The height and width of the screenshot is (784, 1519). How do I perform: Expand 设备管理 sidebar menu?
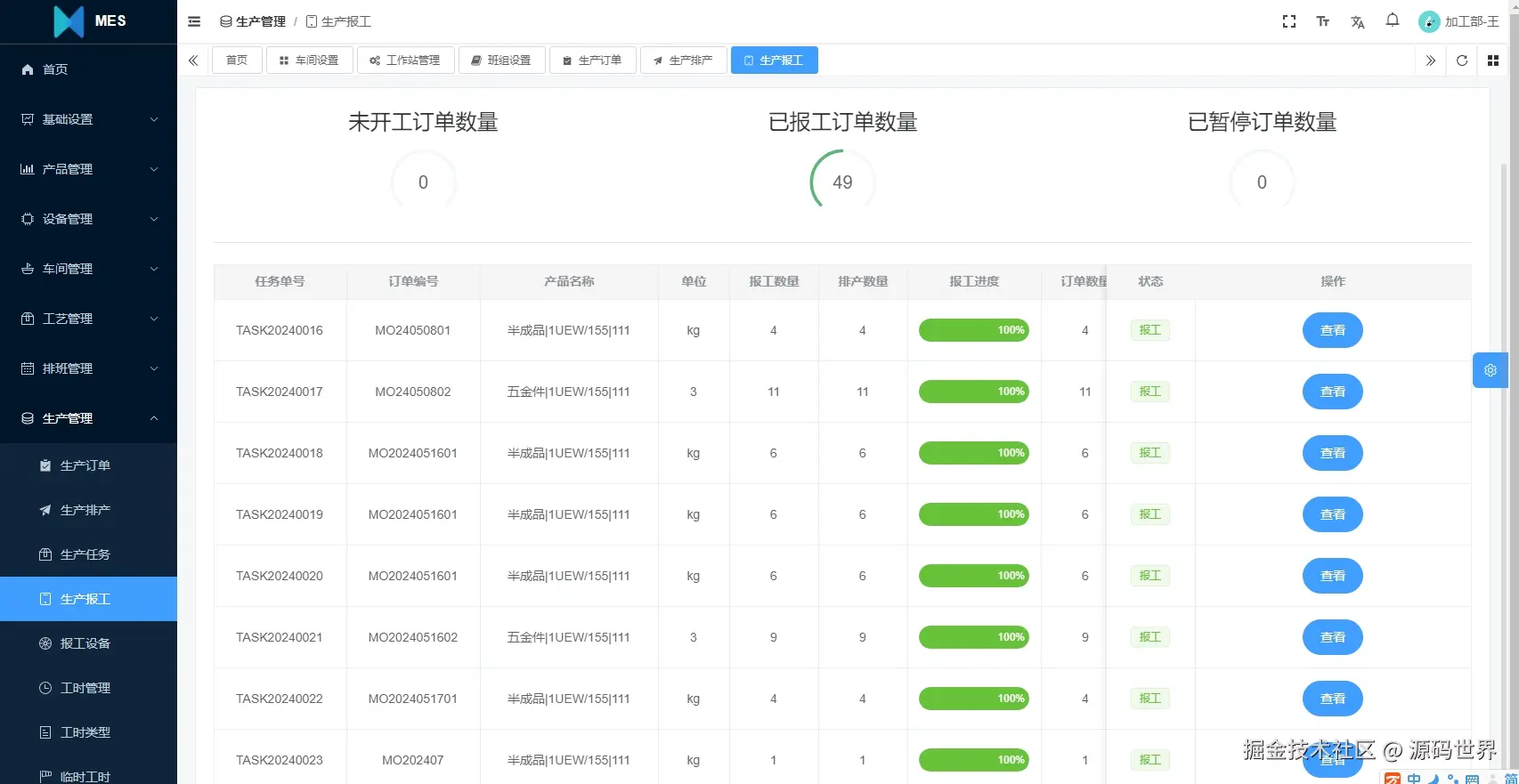[x=88, y=219]
